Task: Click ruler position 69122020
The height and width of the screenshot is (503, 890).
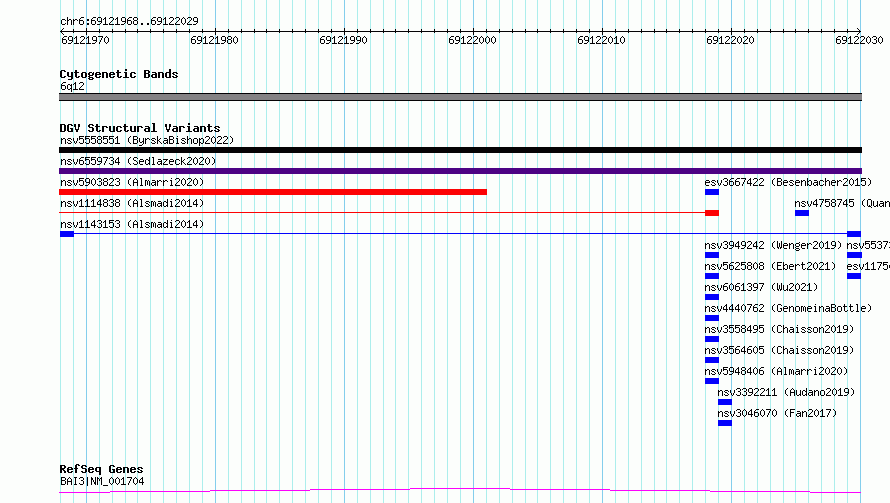Action: 730,40
